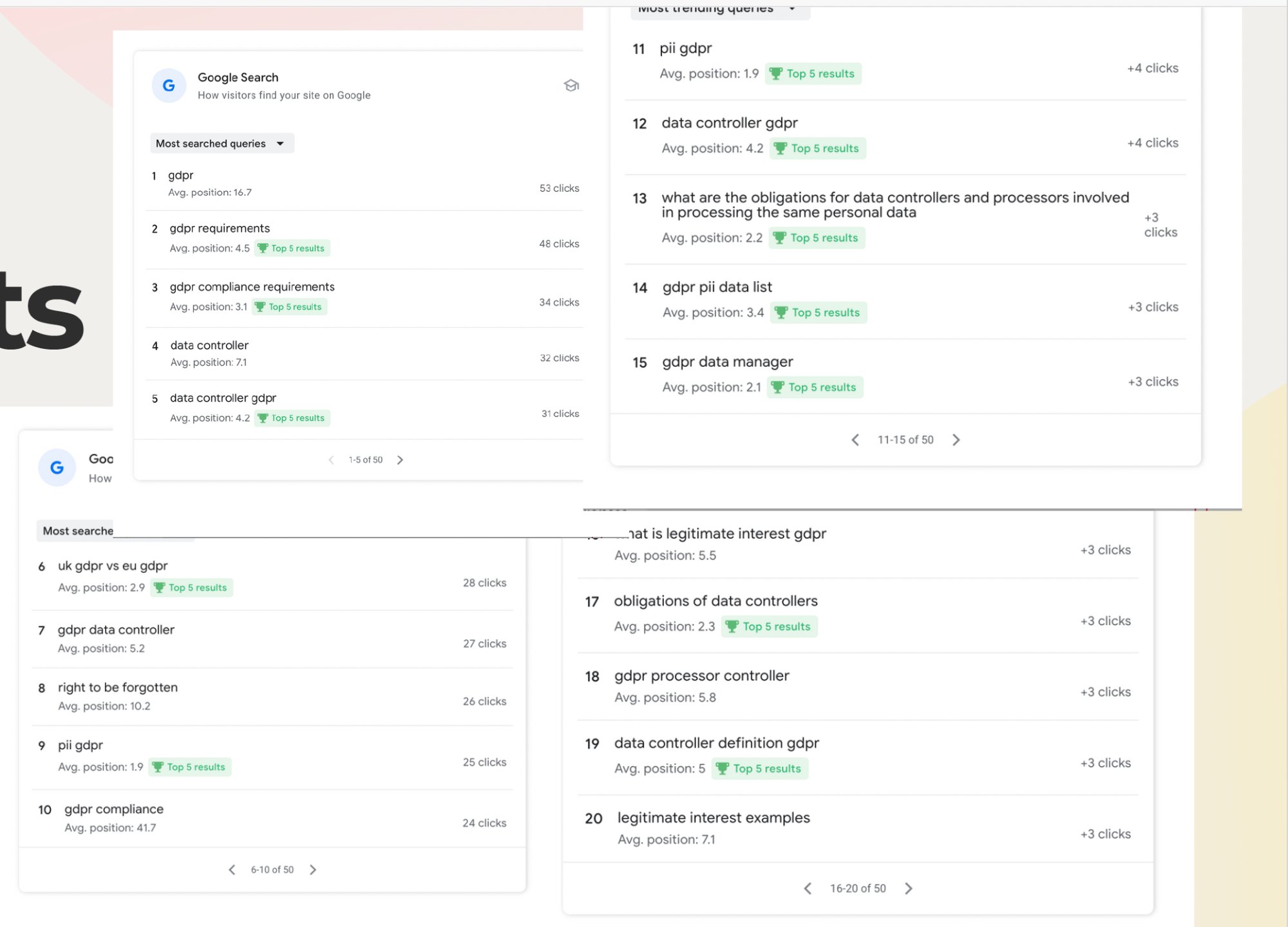Image resolution: width=1288 pixels, height=927 pixels.
Task: Click the trophy on 'gdpr compliance requirements' badge
Action: [x=260, y=306]
